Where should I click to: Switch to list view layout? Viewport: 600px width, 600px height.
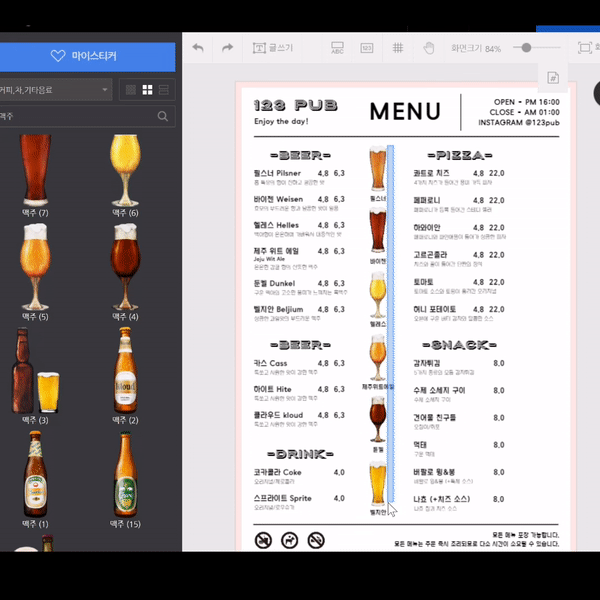164,90
